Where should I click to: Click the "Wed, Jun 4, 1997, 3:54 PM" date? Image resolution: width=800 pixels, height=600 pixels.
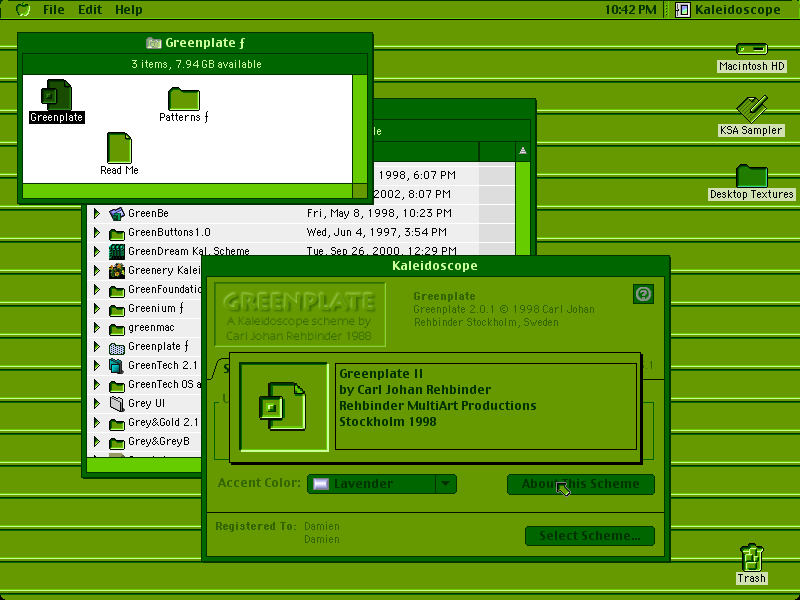click(377, 233)
